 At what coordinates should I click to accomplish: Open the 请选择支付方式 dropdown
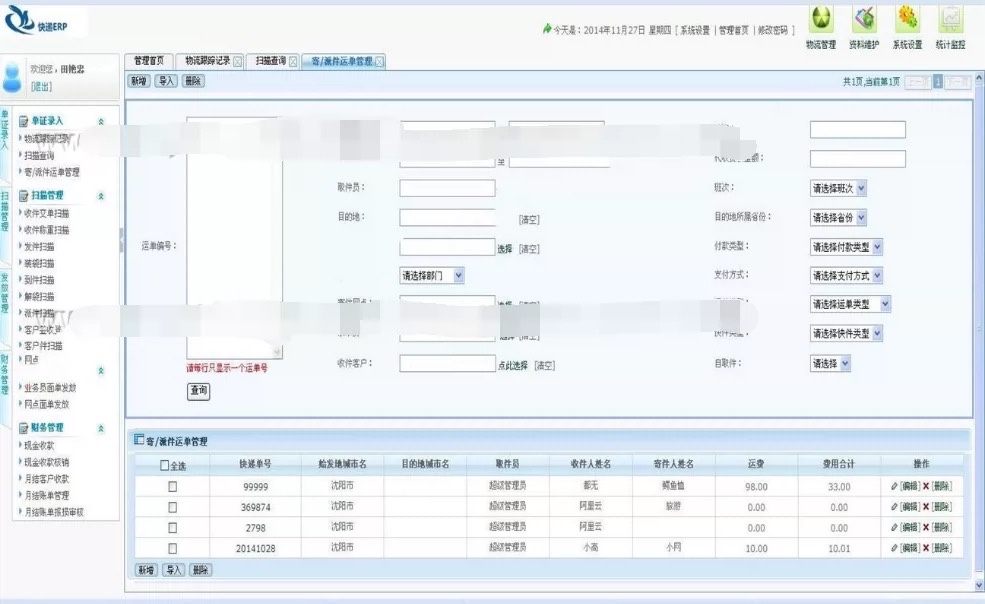846,275
